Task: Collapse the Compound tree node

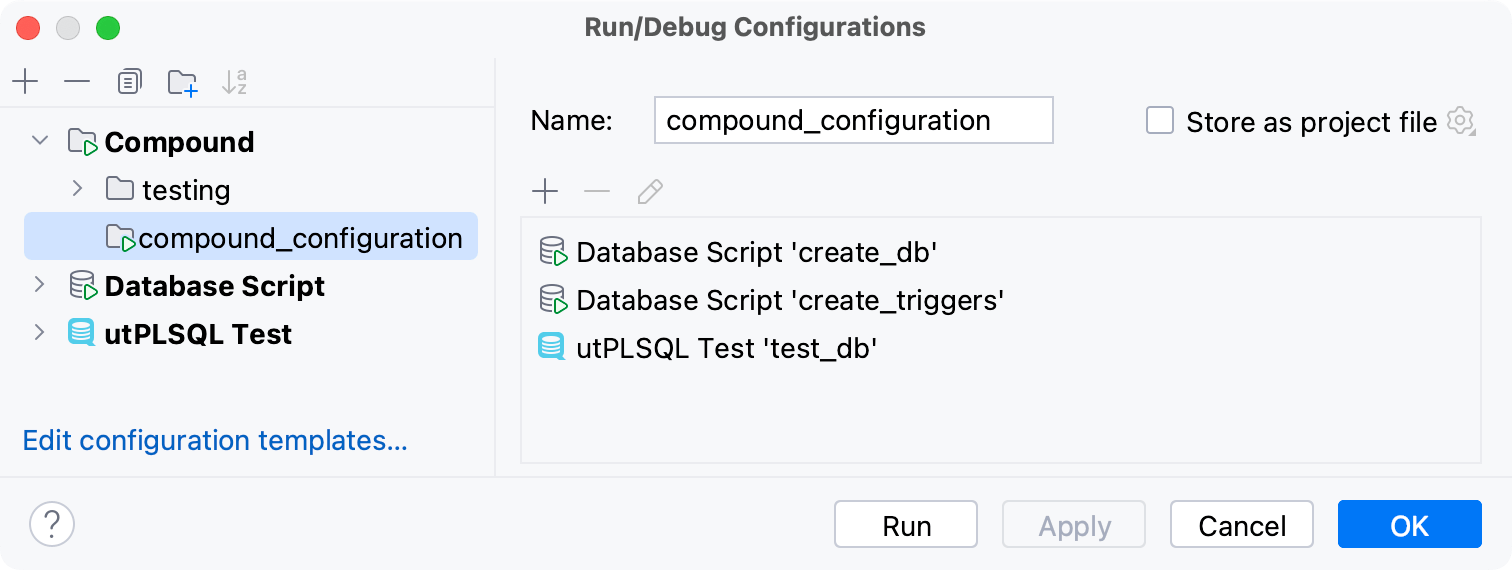Action: (40, 141)
